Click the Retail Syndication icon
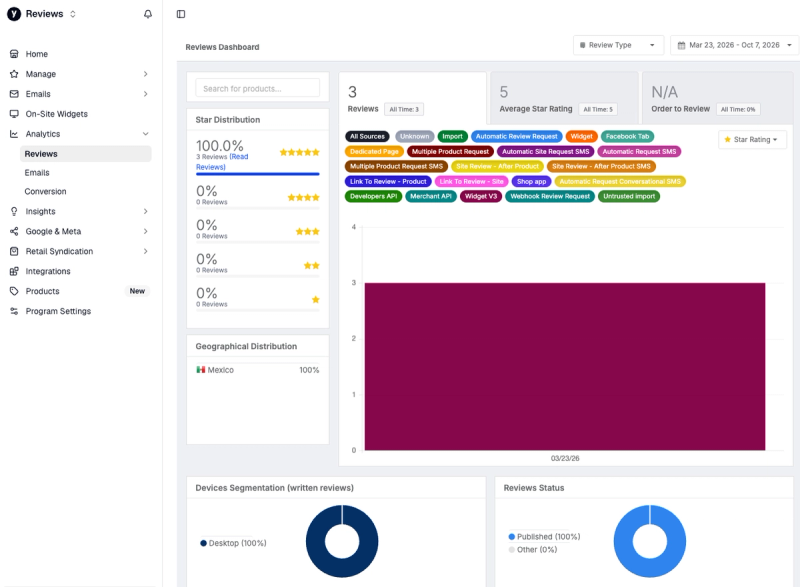This screenshot has height=587, width=800. [x=14, y=251]
